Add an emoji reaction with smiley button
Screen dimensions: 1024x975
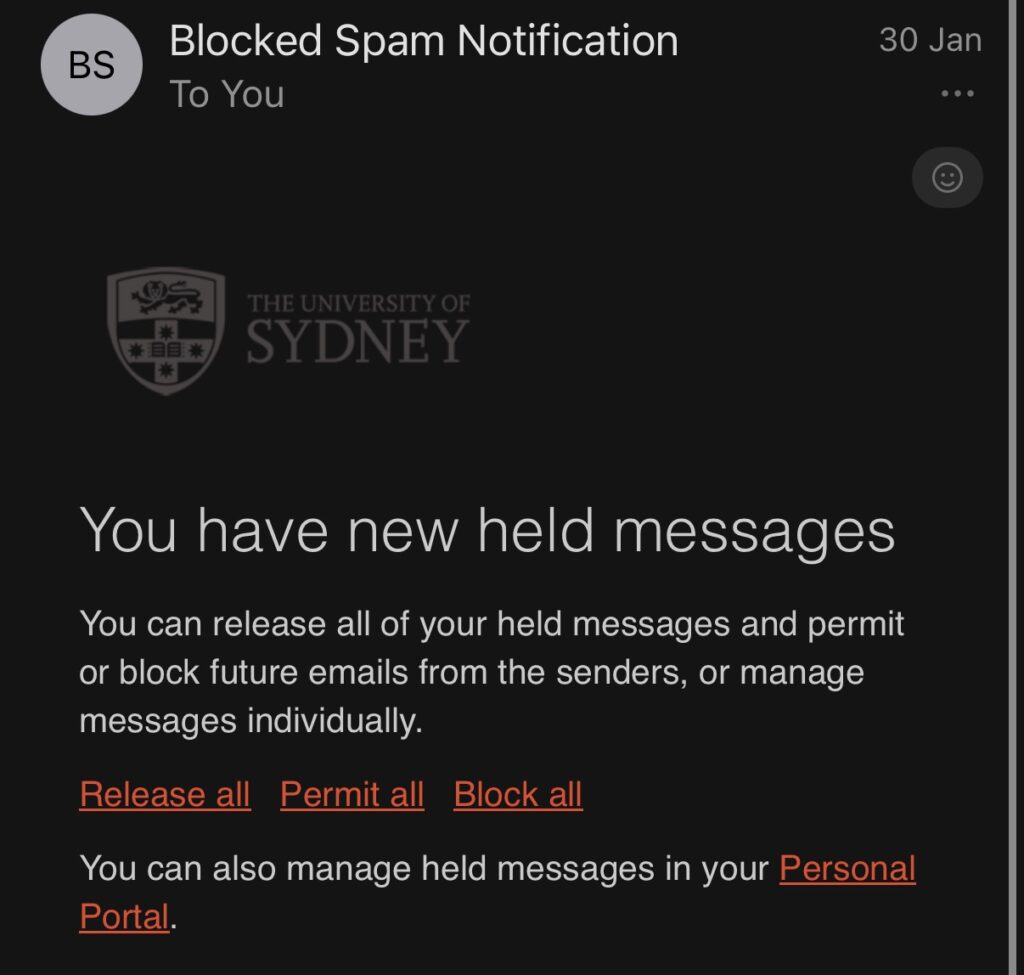[947, 178]
